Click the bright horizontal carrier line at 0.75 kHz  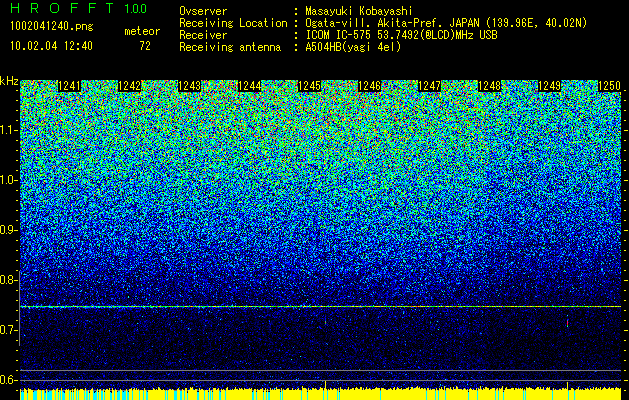point(321,307)
